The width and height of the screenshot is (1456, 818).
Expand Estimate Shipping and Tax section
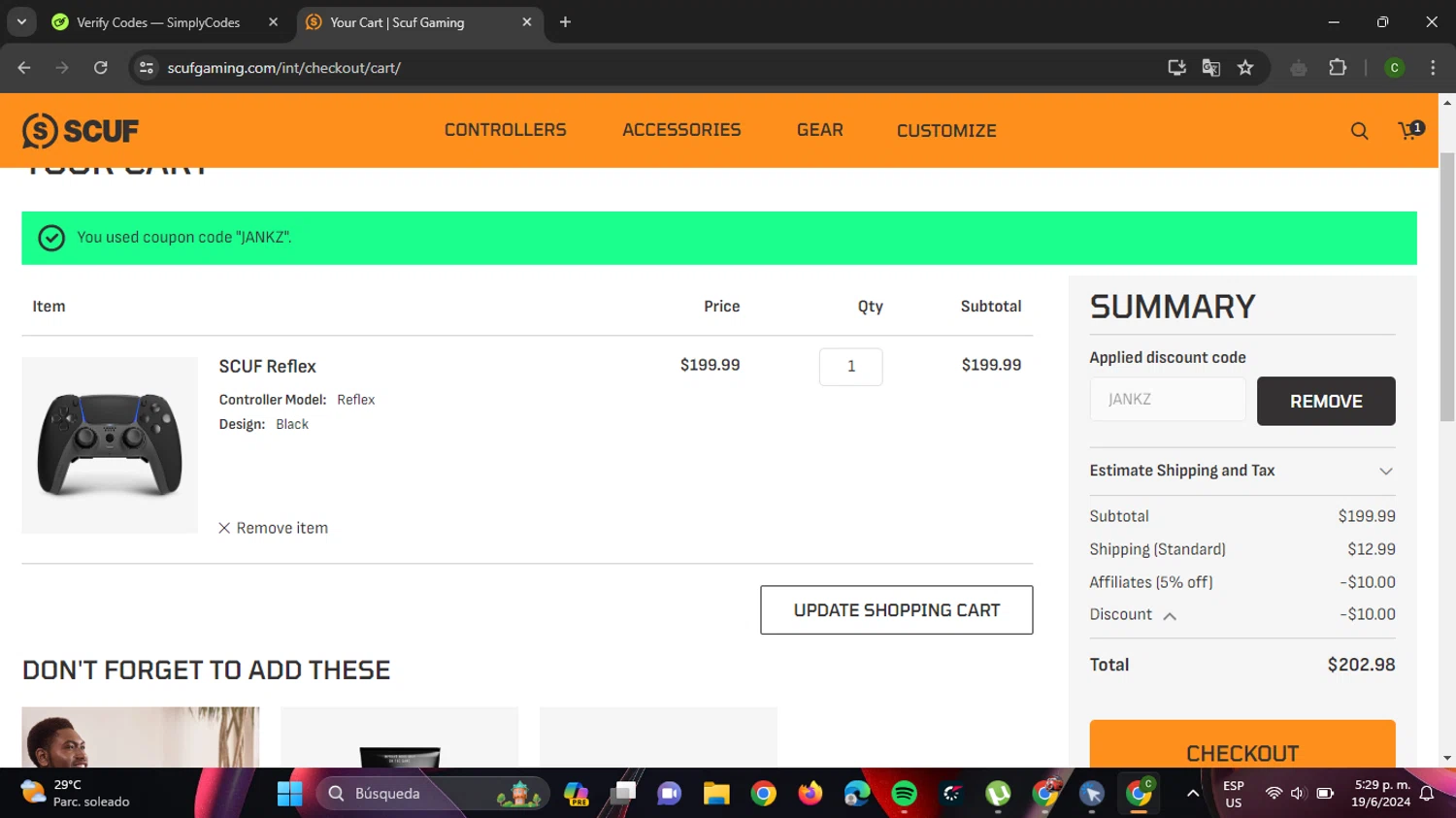1242,471
